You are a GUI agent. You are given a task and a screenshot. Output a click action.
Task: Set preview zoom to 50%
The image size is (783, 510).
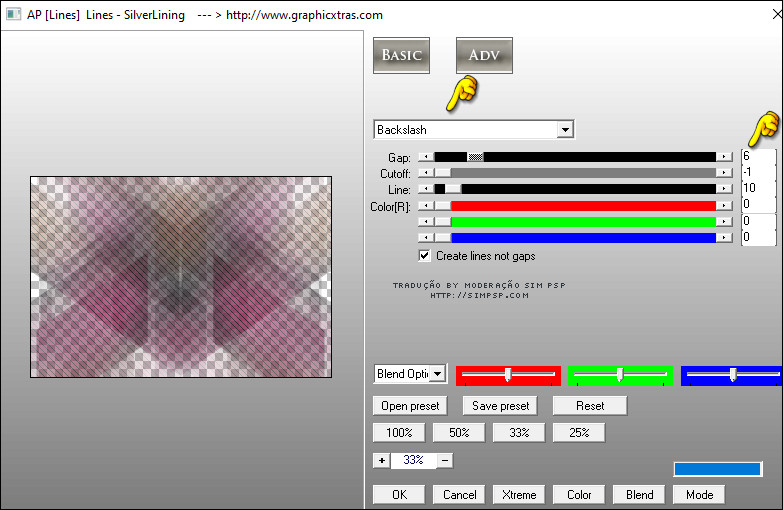click(x=458, y=433)
